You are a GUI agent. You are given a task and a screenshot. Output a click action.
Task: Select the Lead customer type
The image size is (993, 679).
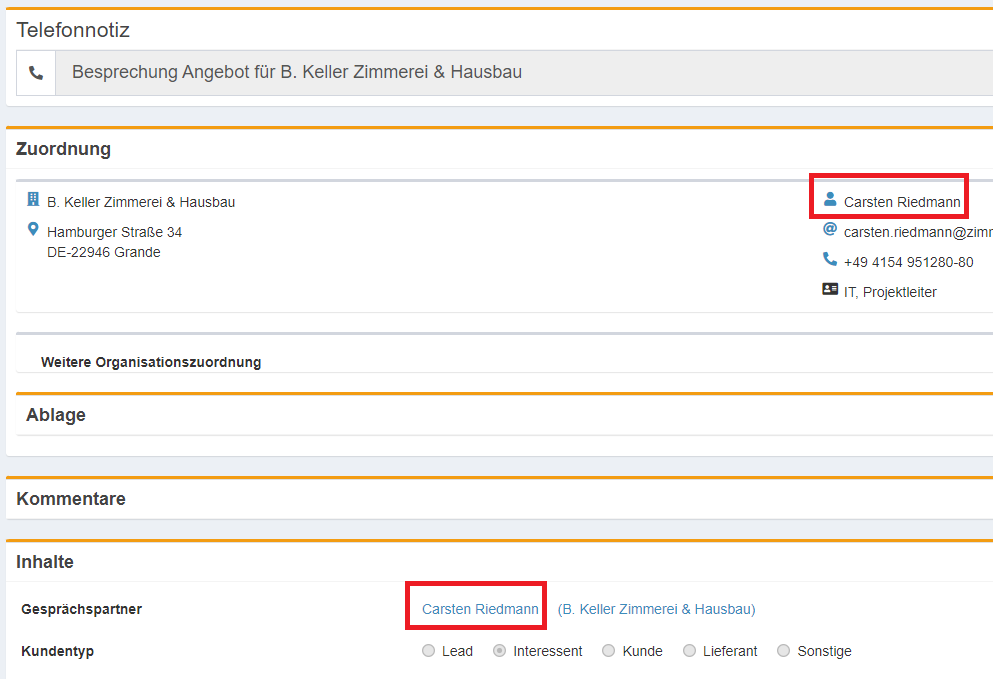tap(429, 651)
